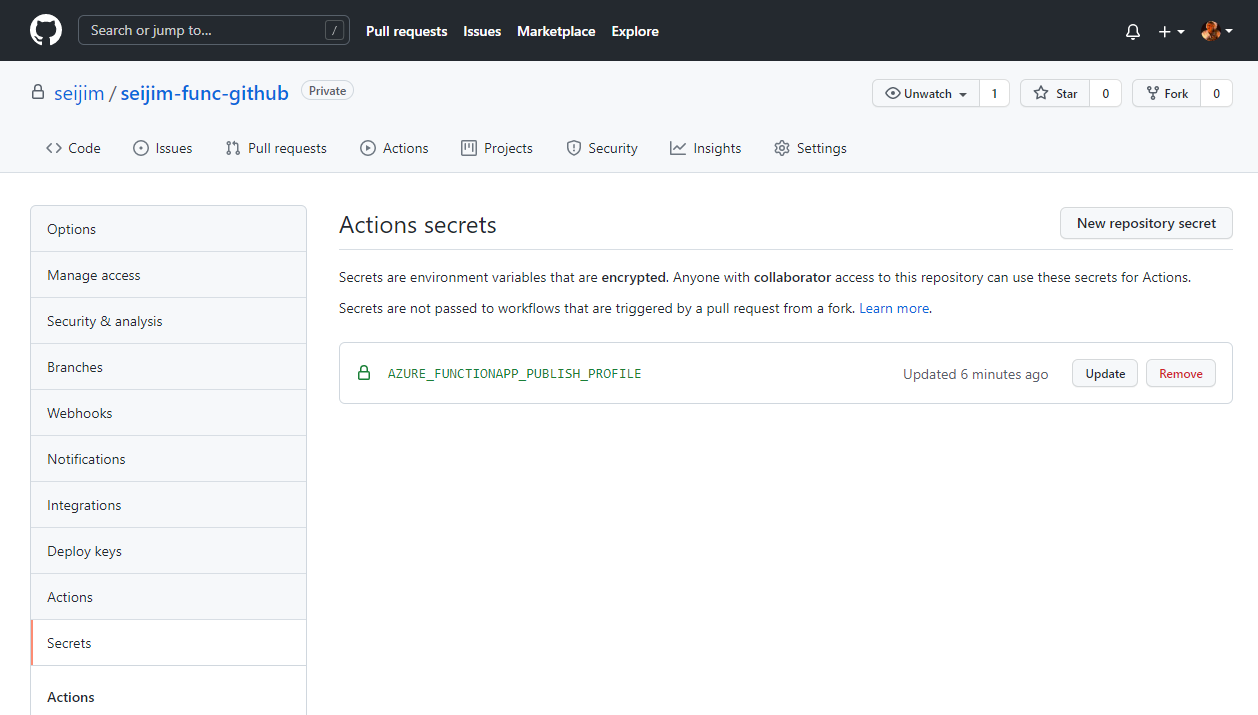This screenshot has height=715, width=1258.
Task: Click the lock icon beside AZURE_FUNCTIONAPP_PUBLISH_PROFILE
Action: coord(363,373)
